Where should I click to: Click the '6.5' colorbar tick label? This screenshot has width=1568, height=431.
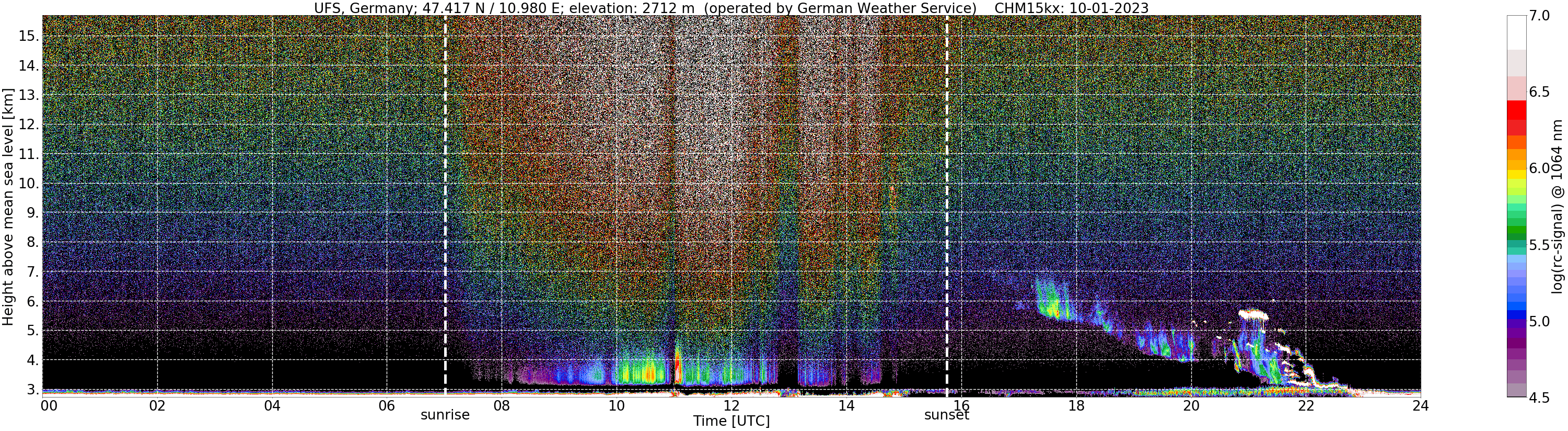[x=1539, y=92]
